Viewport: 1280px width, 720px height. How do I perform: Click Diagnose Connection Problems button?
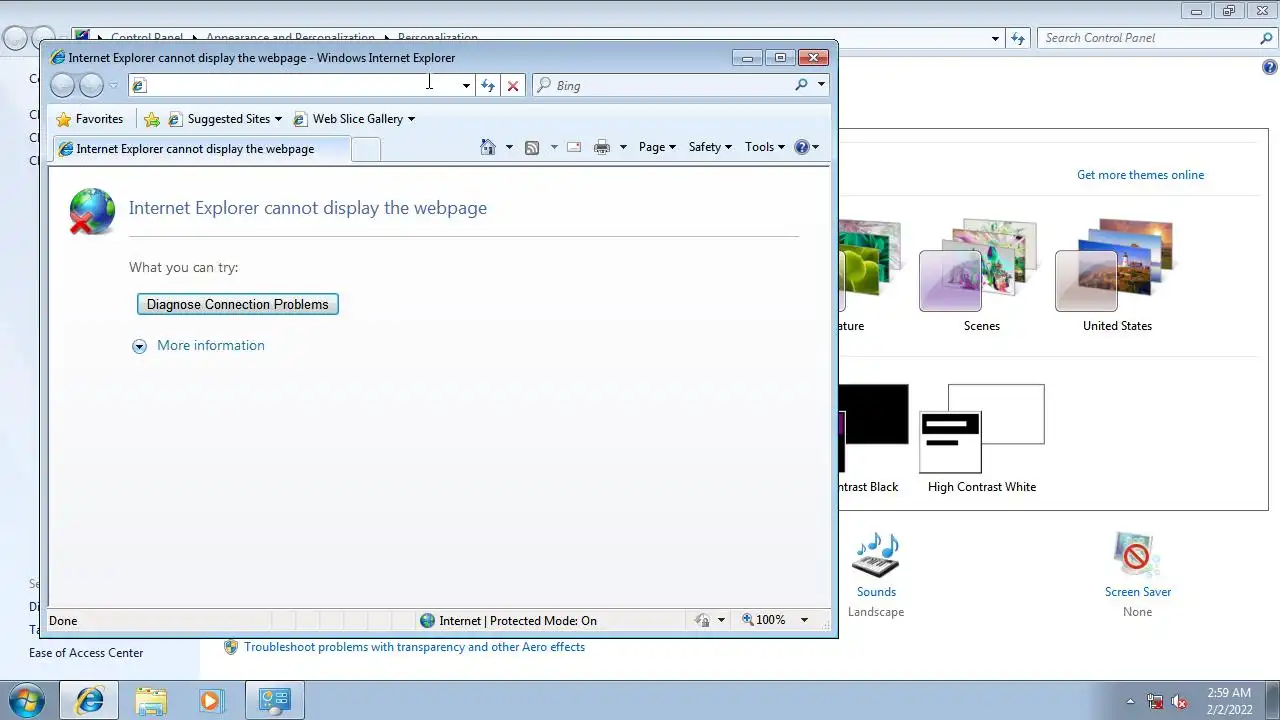point(238,304)
